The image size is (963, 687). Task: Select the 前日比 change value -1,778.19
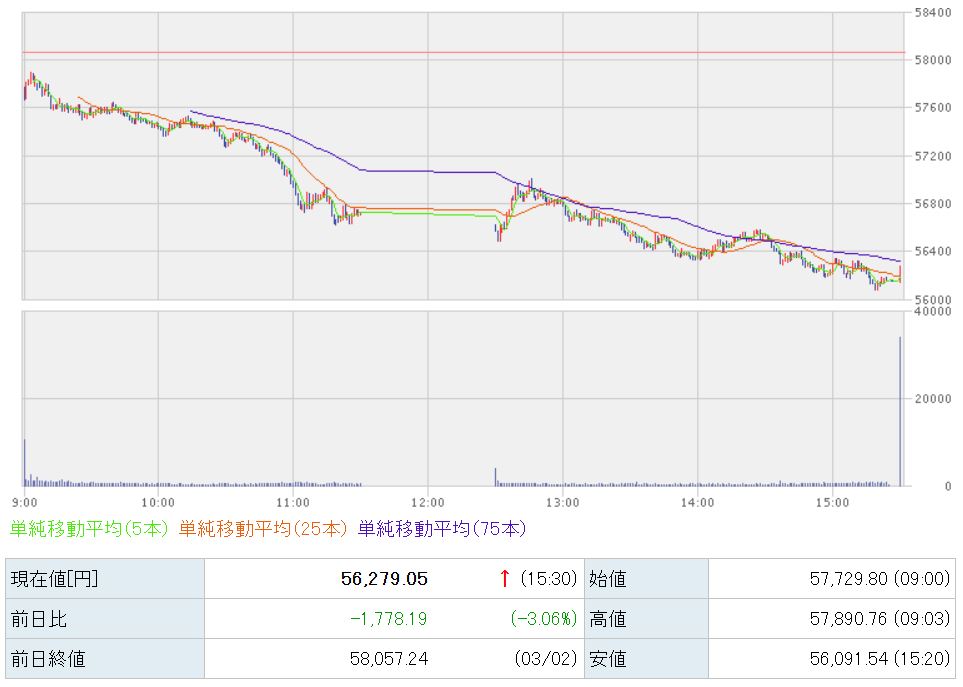click(x=388, y=619)
